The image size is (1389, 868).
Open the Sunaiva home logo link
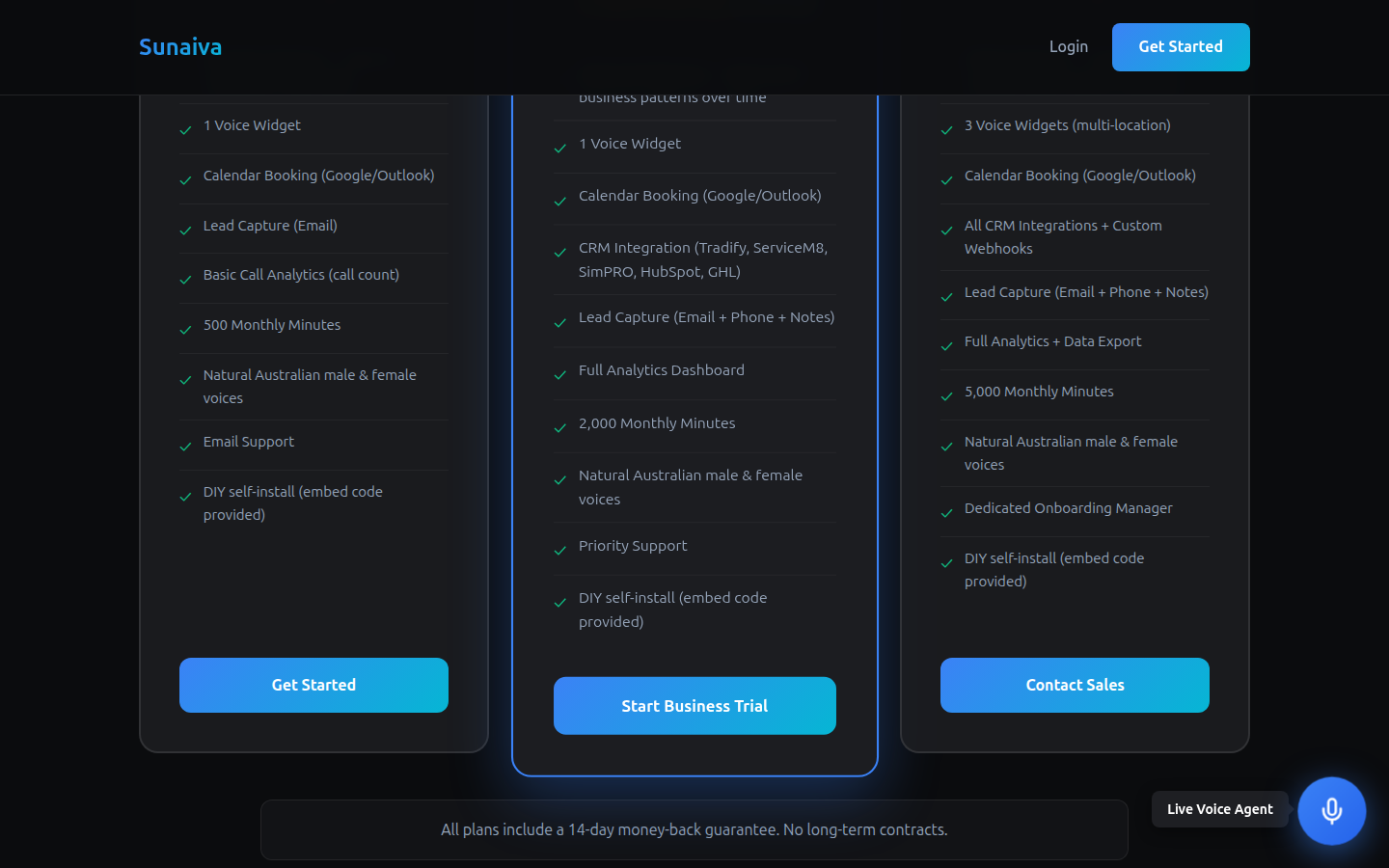pos(180,47)
